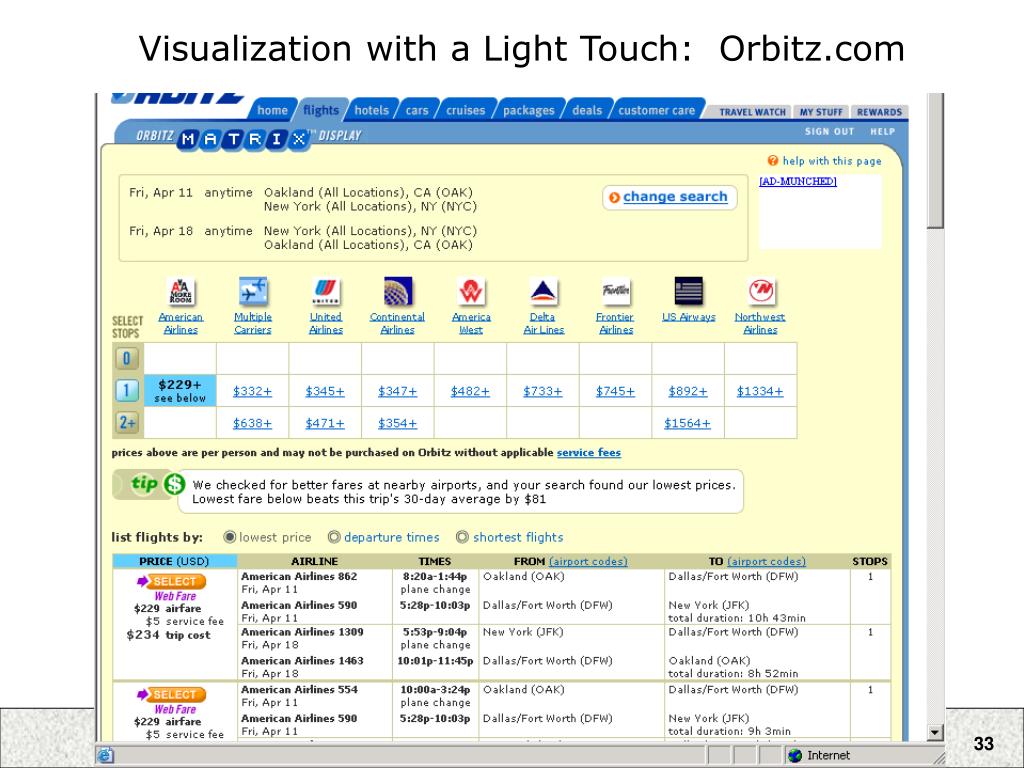The height and width of the screenshot is (768, 1024).
Task: Open the $332+ Multiple Carriers fare
Action: tap(252, 391)
